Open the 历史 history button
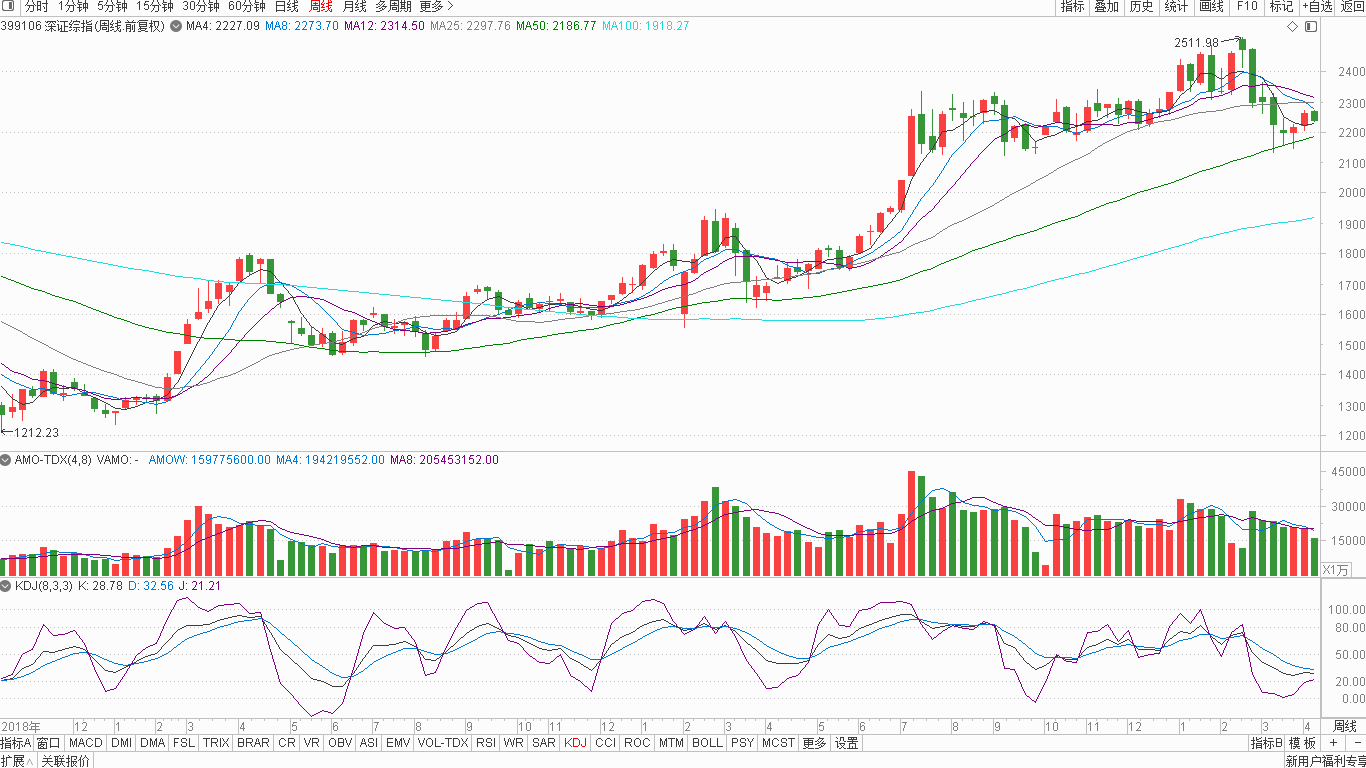The width and height of the screenshot is (1366, 768). pyautogui.click(x=1141, y=7)
